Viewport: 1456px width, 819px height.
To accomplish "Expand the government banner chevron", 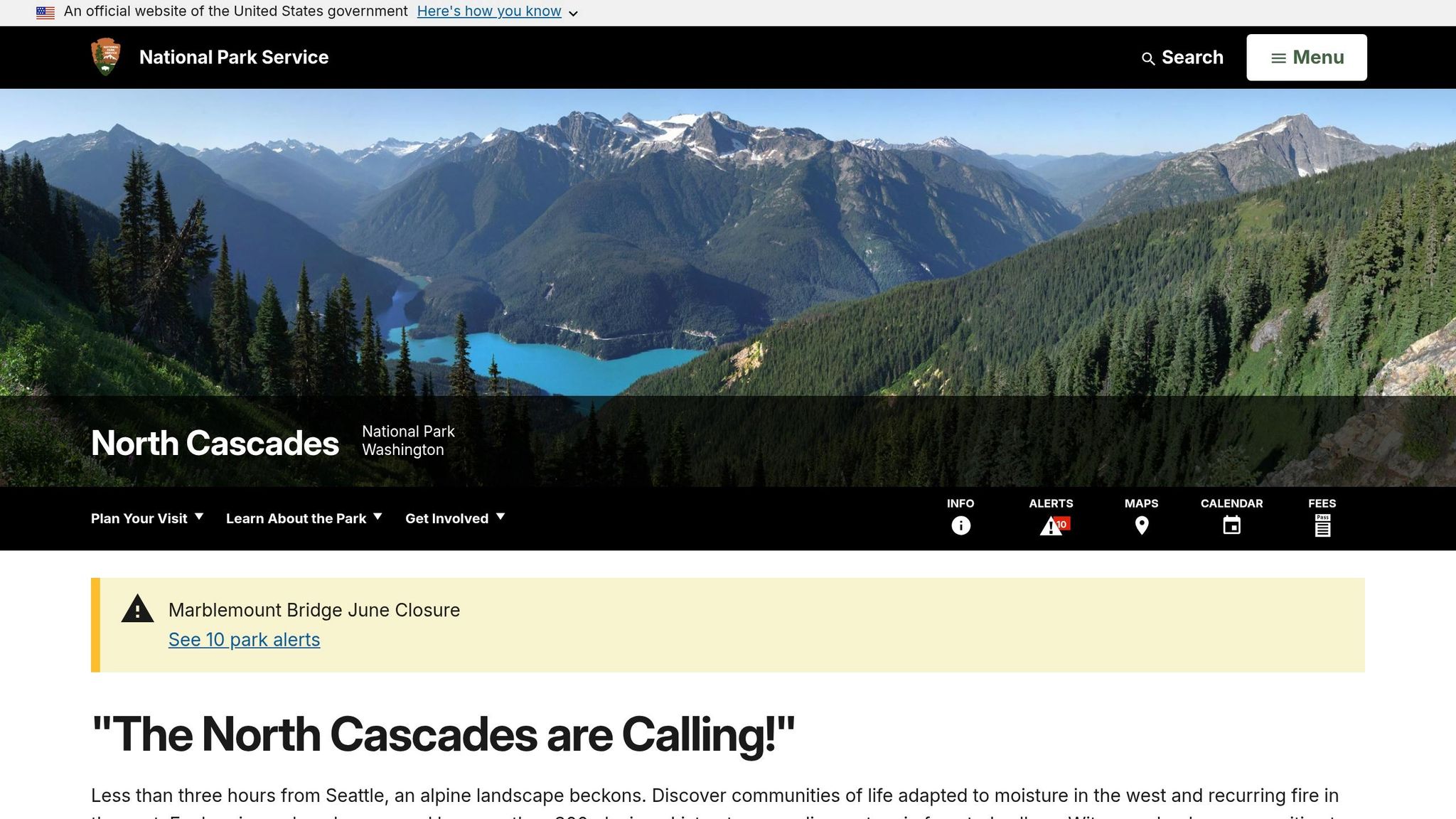I will 573,14.
